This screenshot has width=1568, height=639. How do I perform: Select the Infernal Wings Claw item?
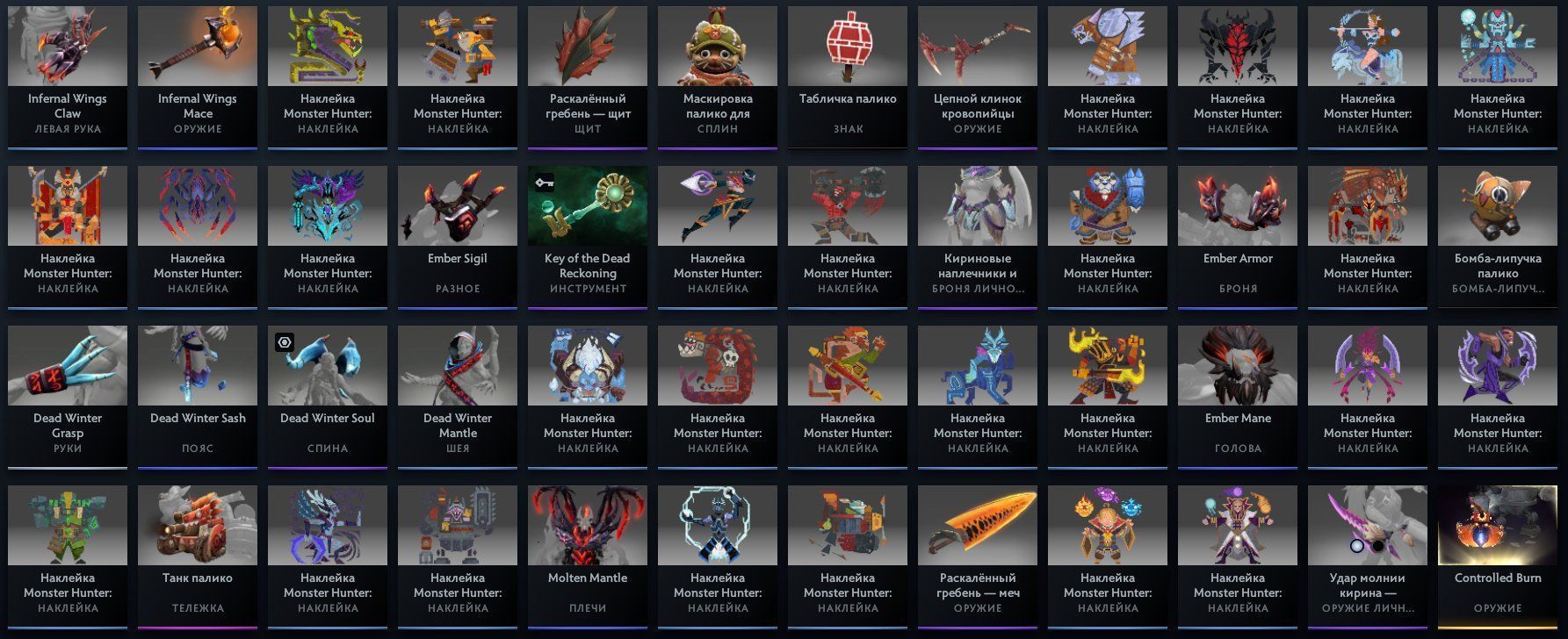tap(68, 77)
